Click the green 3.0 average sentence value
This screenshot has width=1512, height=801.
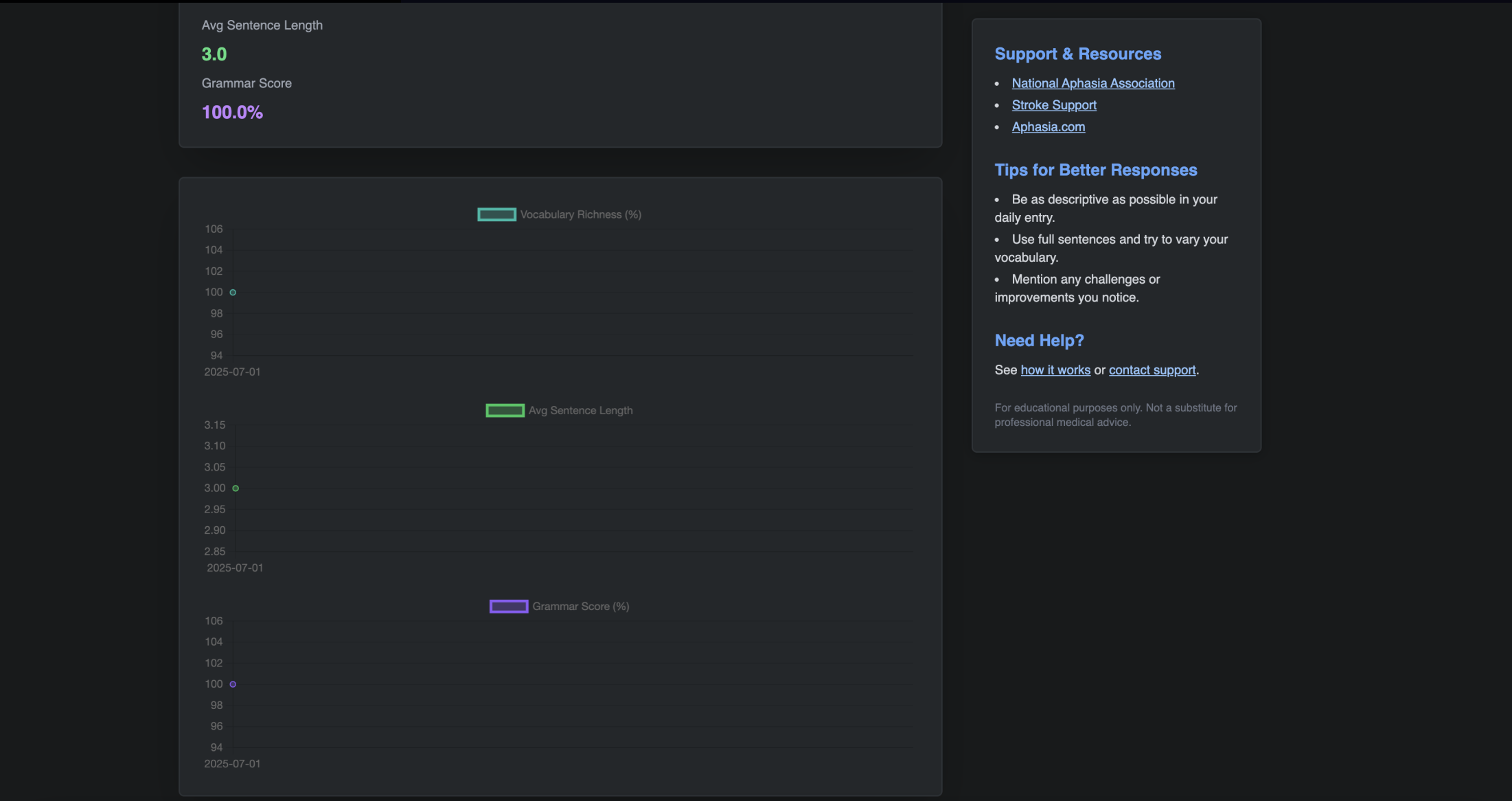(x=214, y=54)
